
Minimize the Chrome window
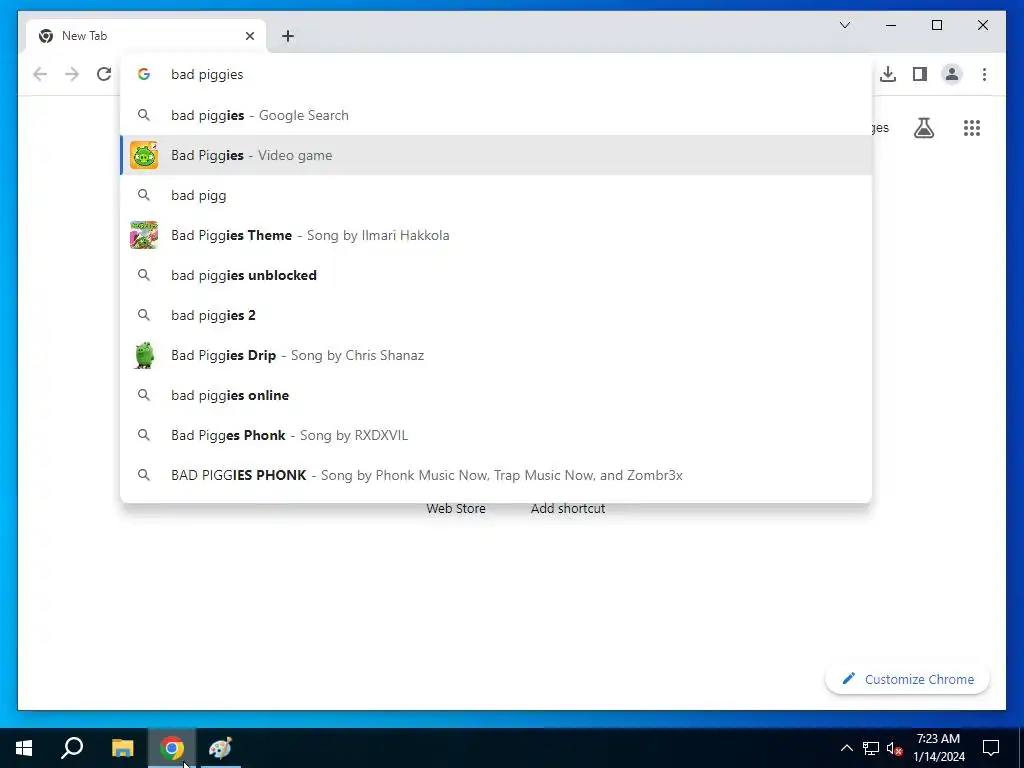tap(891, 25)
